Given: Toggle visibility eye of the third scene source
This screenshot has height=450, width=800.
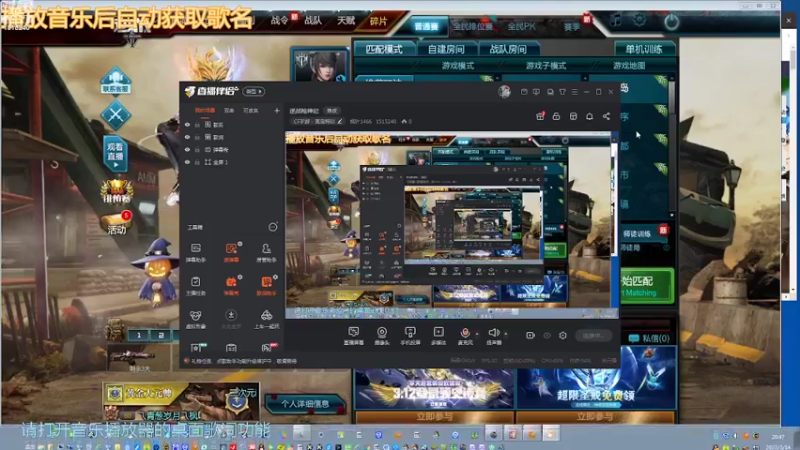Looking at the screenshot, I should [187, 149].
